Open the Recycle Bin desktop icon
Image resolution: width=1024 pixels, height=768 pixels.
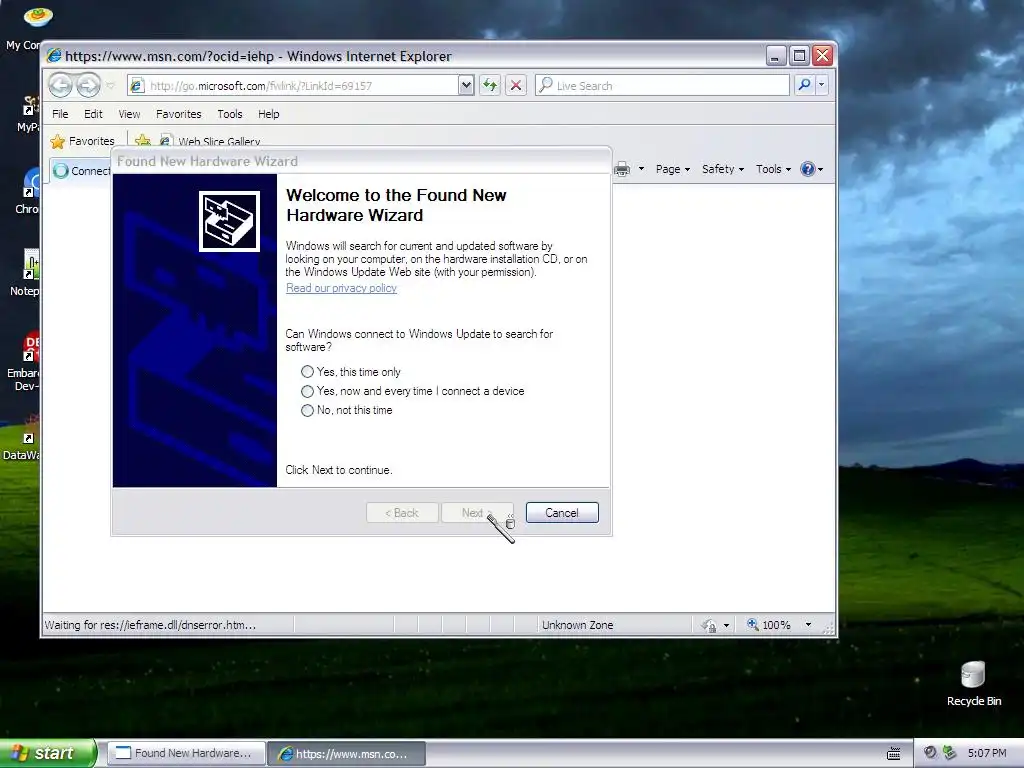[973, 684]
